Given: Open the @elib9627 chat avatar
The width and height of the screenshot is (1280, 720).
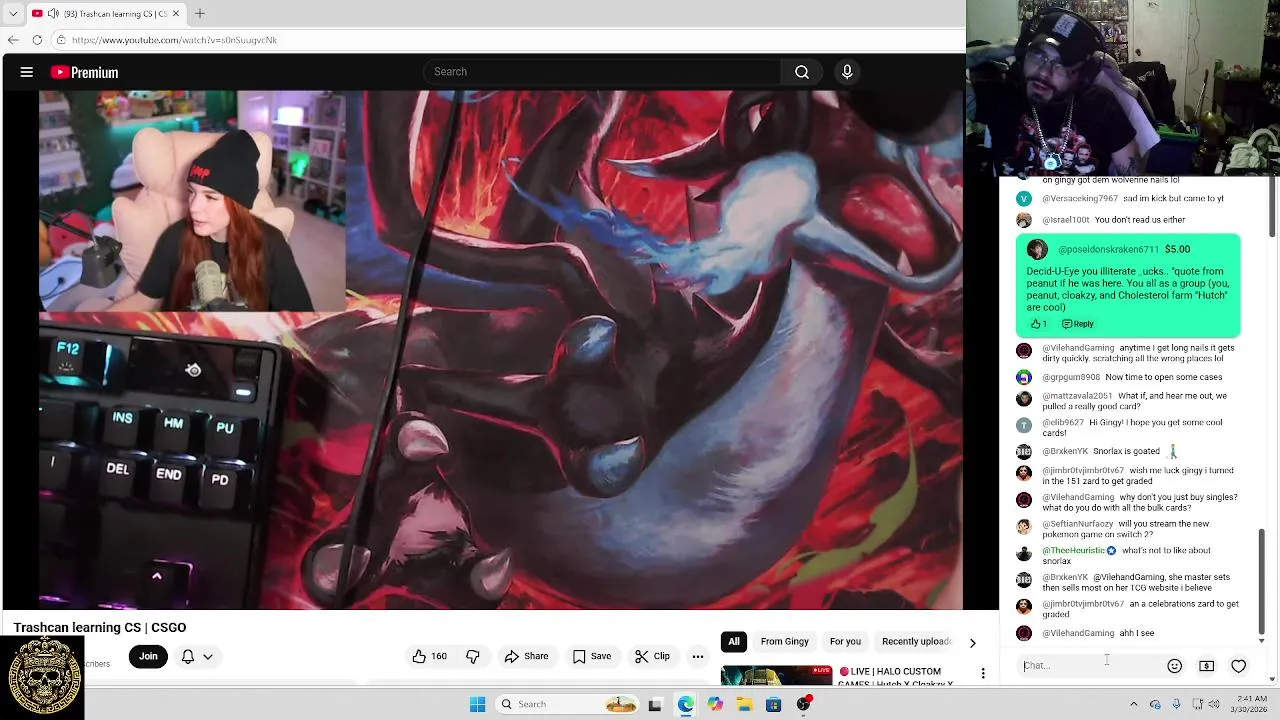Looking at the screenshot, I should click(x=1024, y=425).
